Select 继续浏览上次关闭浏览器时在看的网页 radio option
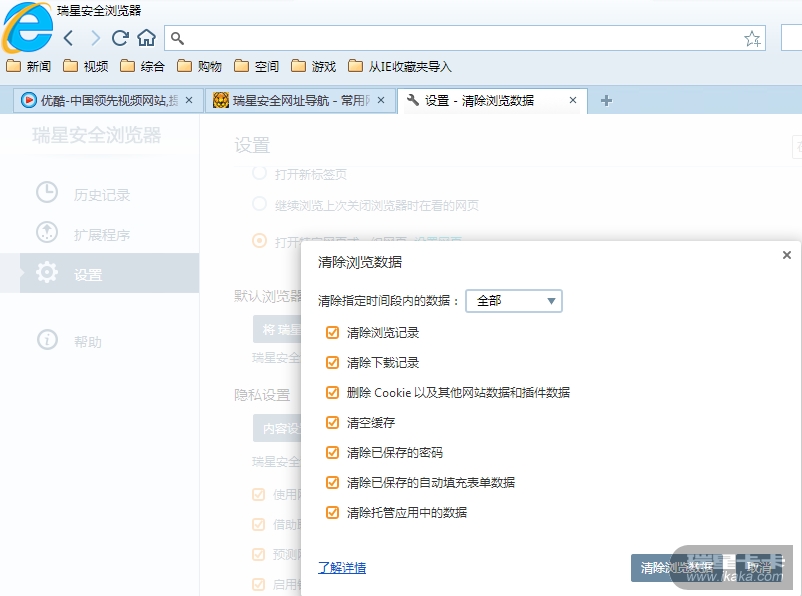The image size is (802, 596). click(259, 204)
